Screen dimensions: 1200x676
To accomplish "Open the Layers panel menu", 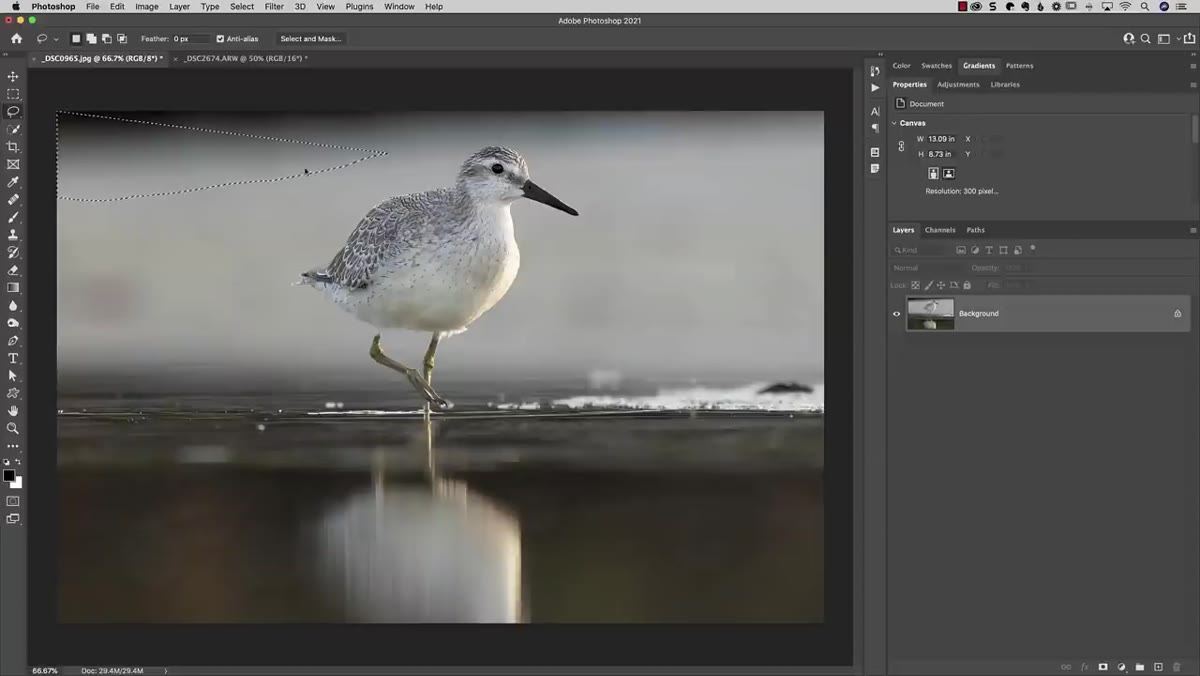I will 1193,230.
